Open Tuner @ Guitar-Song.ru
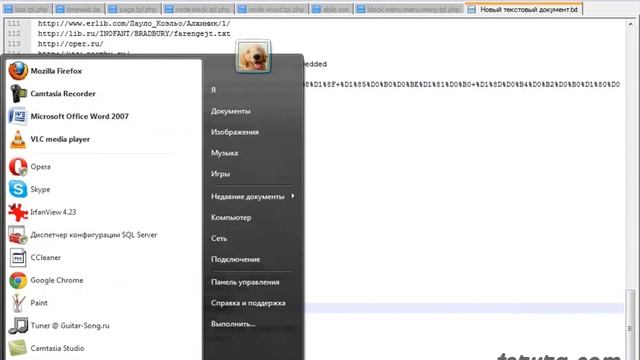The width and height of the screenshot is (640, 360). 70,326
